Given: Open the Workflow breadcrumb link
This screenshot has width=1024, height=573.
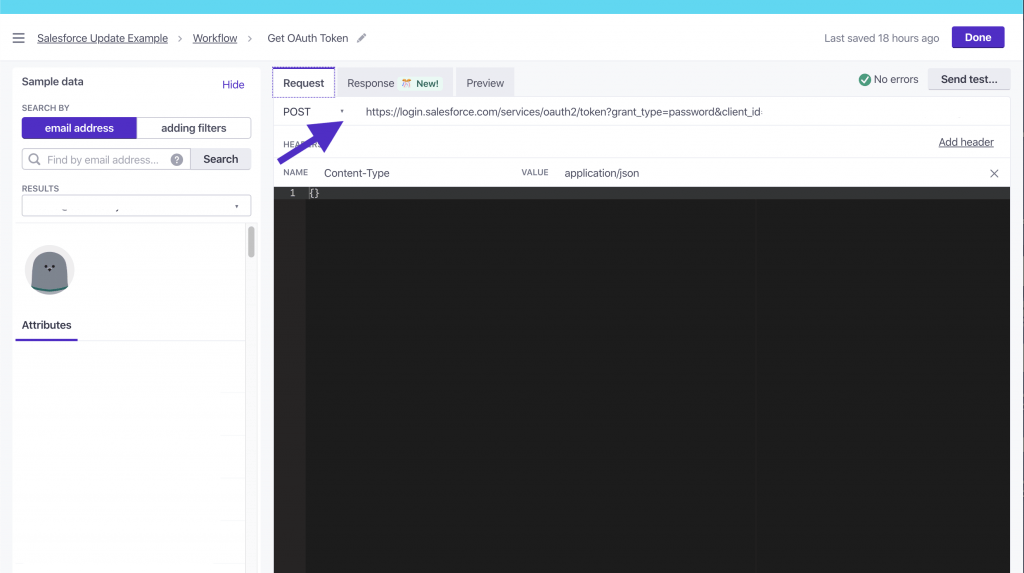Looking at the screenshot, I should point(215,38).
